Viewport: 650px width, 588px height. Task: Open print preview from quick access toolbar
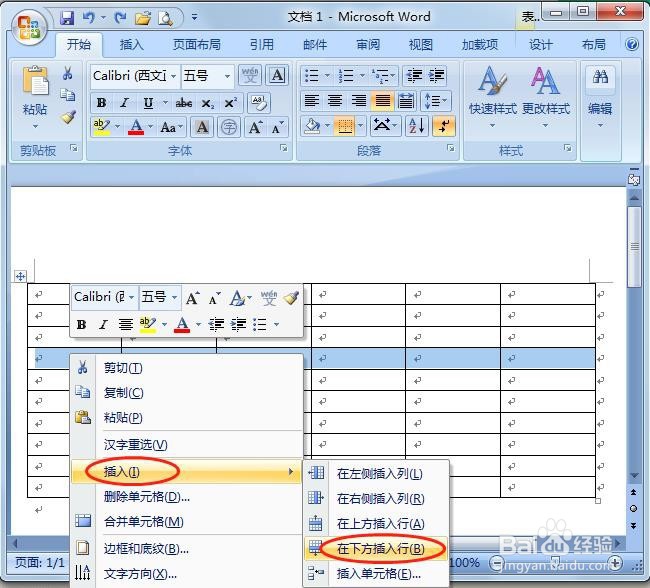click(x=165, y=18)
